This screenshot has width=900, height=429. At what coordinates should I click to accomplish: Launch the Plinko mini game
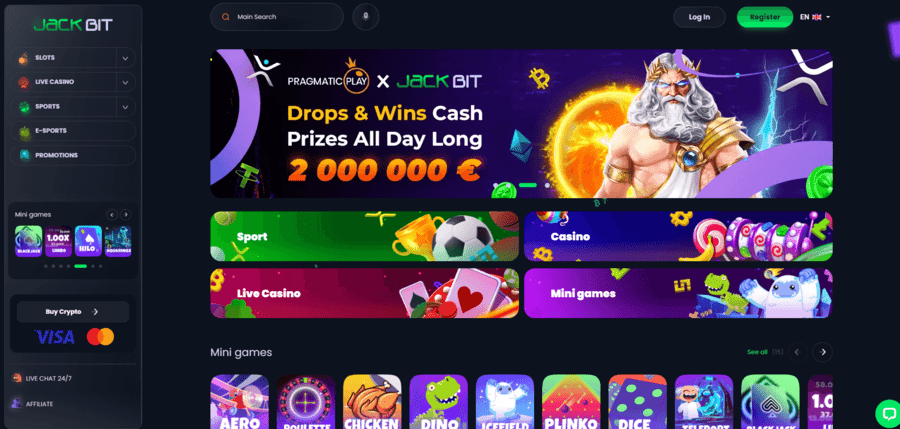pos(571,402)
